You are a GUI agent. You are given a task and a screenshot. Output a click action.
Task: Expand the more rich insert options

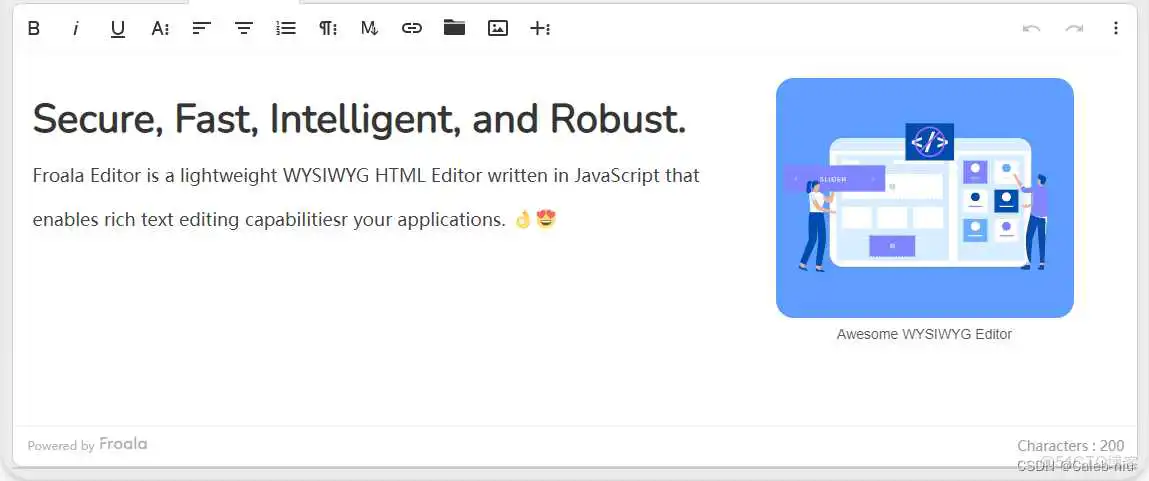click(x=540, y=28)
